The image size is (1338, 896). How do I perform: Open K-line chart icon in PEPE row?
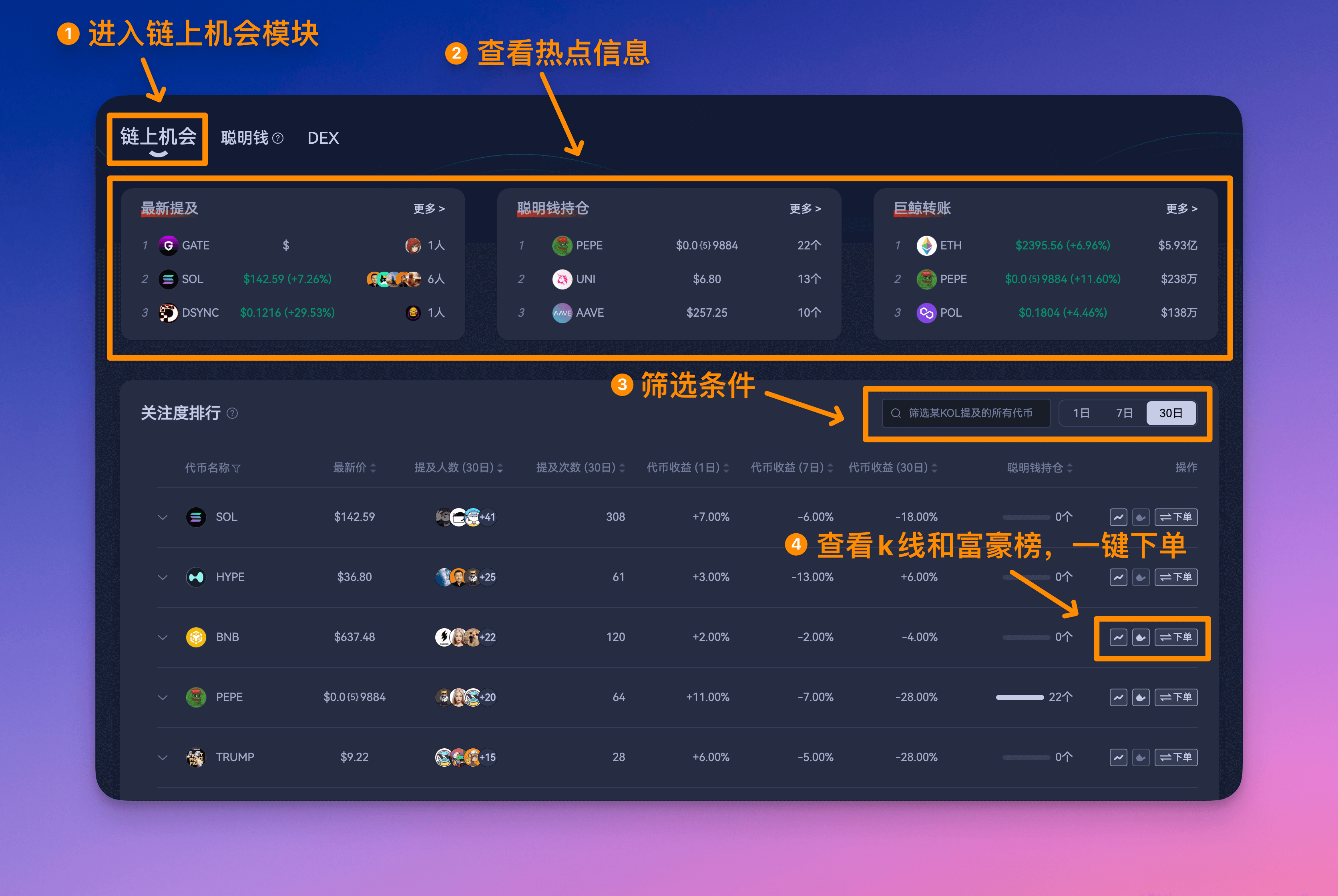point(1118,697)
